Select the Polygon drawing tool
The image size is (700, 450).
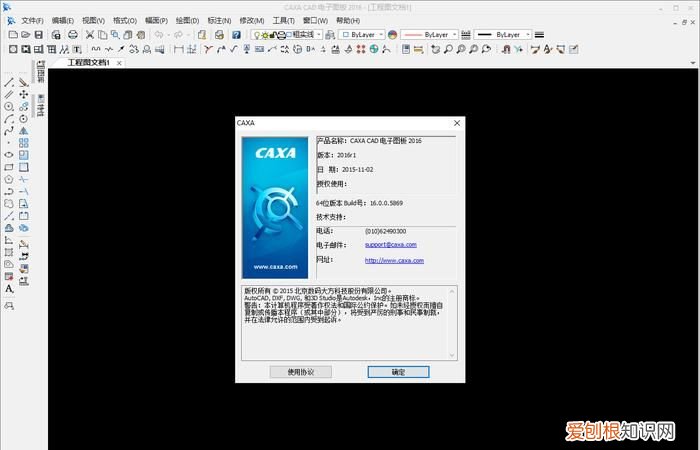point(9,179)
